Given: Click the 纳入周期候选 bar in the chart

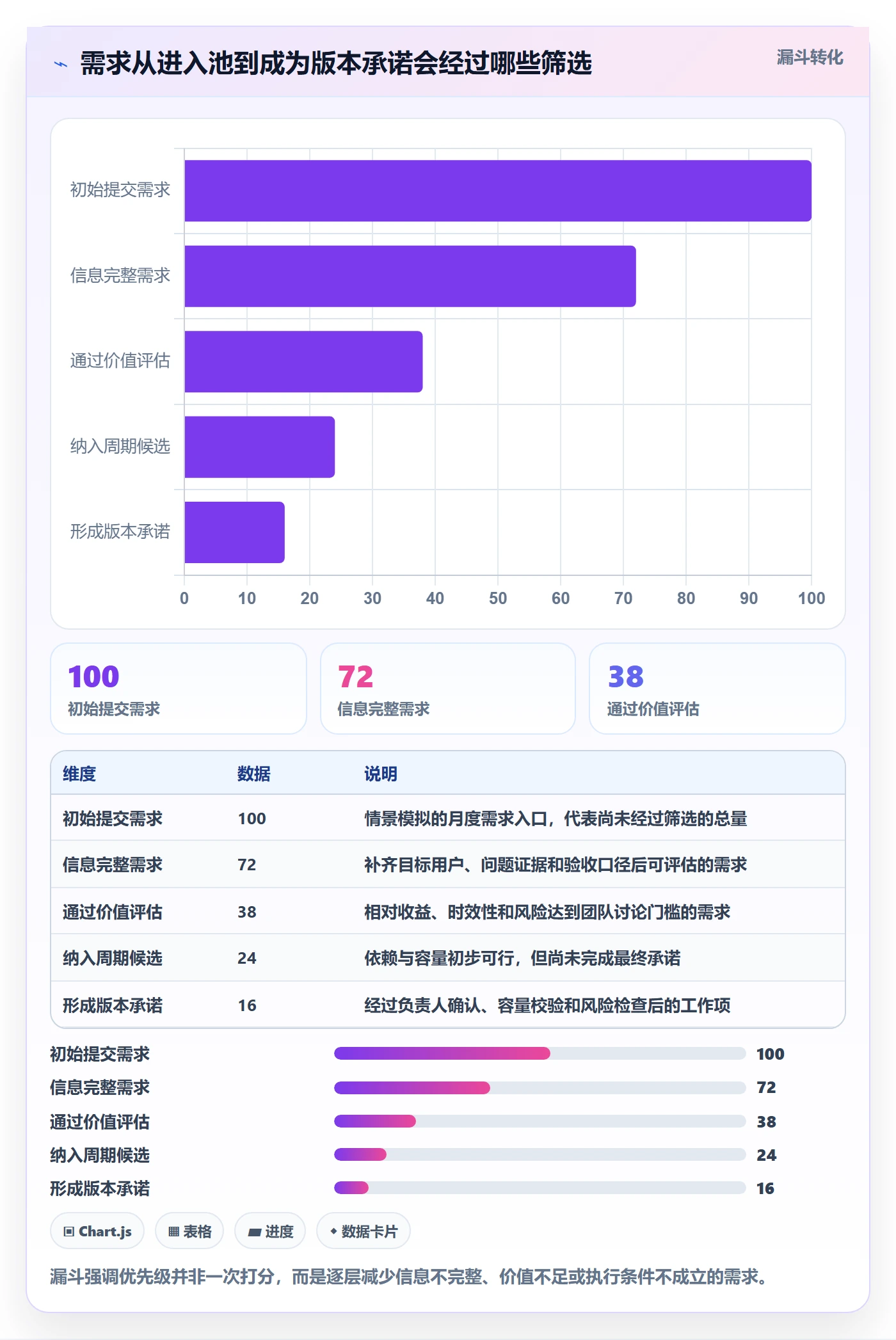Looking at the screenshot, I should [x=260, y=447].
